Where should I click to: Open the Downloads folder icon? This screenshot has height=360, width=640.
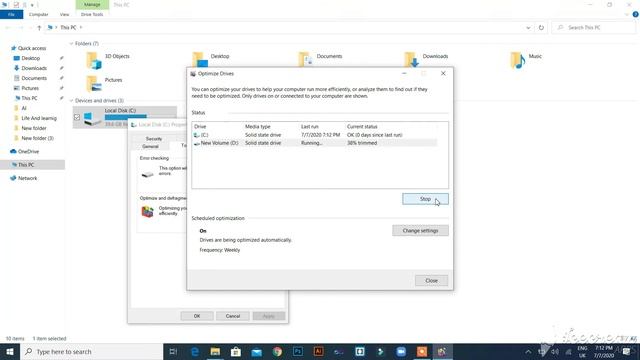(x=412, y=60)
